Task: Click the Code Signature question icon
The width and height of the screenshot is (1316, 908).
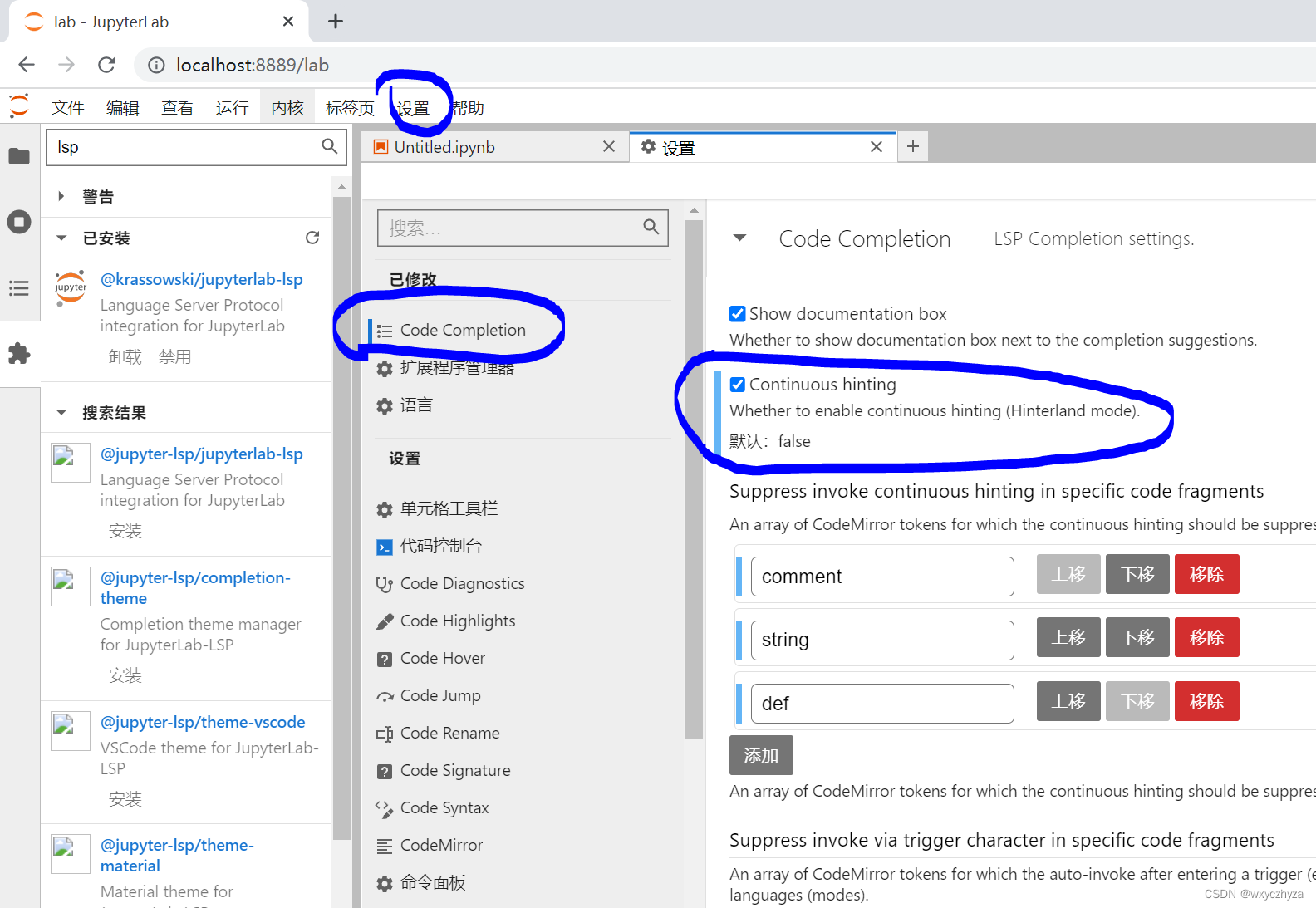Action: (384, 771)
